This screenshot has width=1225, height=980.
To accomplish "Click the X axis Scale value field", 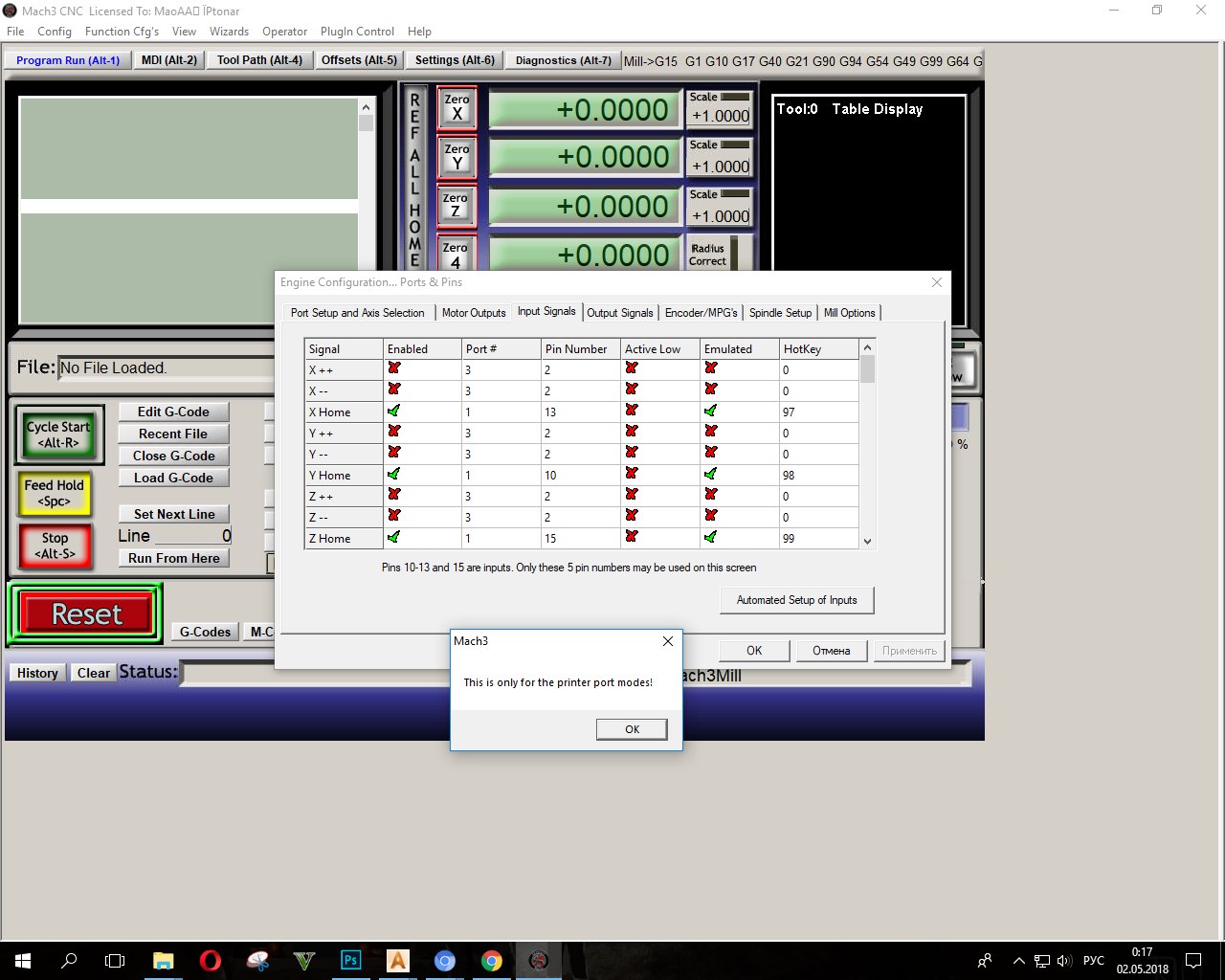I will (x=721, y=116).
